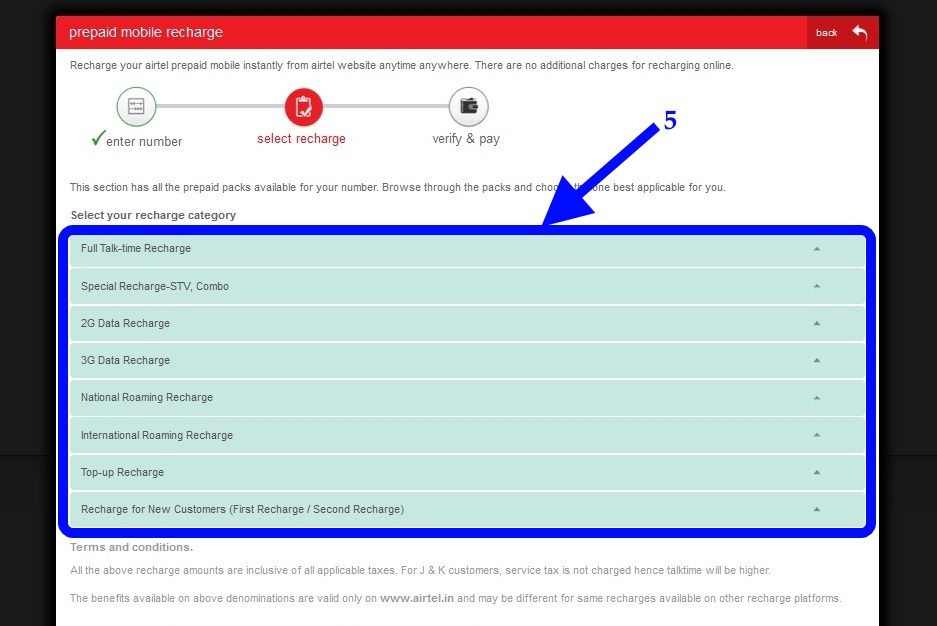This screenshot has height=626, width=937.
Task: Click arrow on 3G Data Recharge row
Action: click(817, 360)
